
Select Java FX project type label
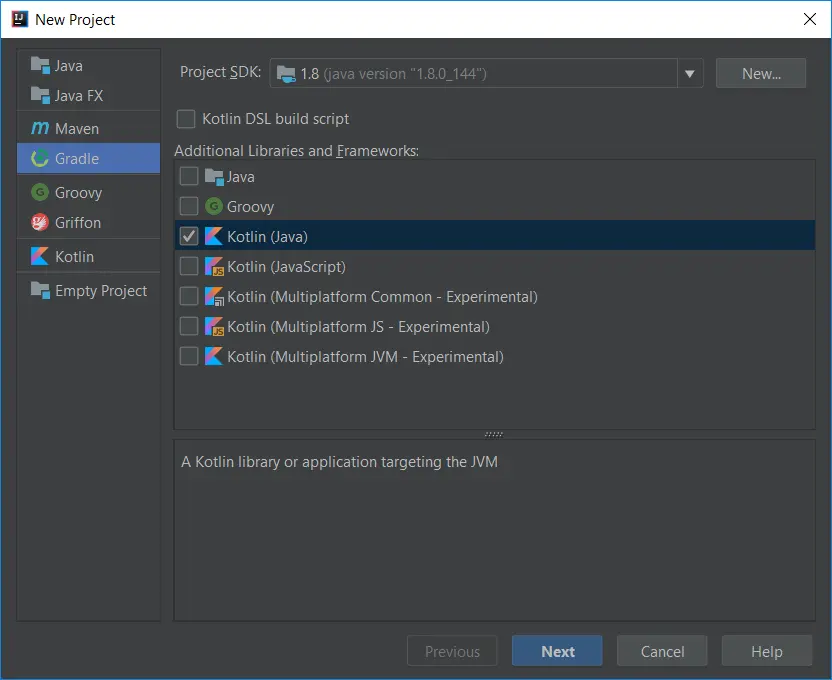pos(79,95)
